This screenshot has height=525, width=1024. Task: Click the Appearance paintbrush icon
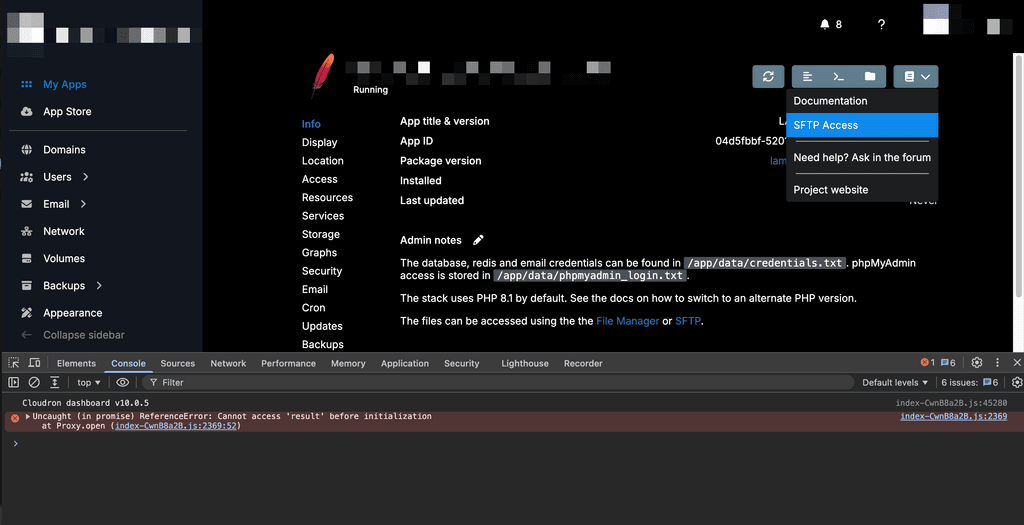click(x=26, y=313)
